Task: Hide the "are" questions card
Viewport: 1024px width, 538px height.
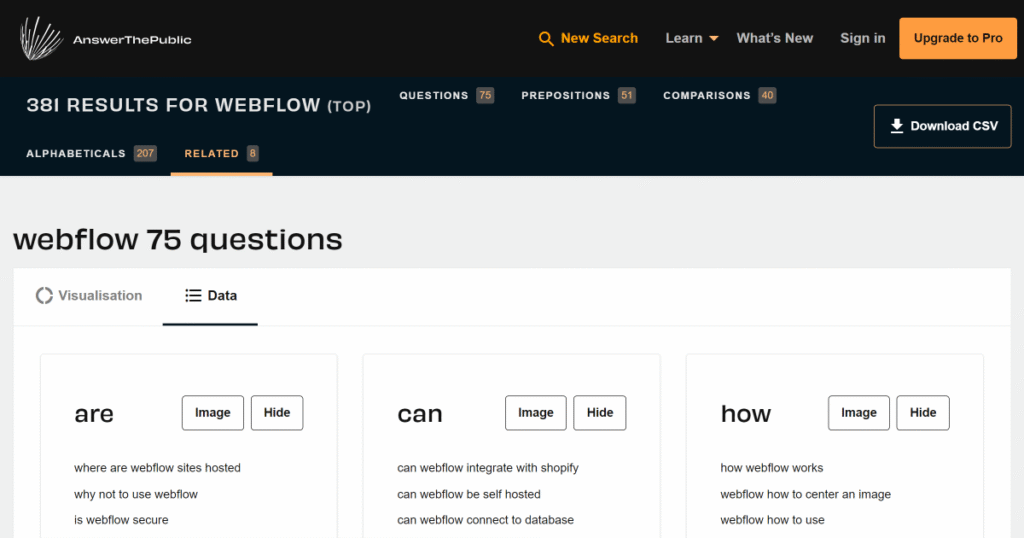Action: (277, 413)
